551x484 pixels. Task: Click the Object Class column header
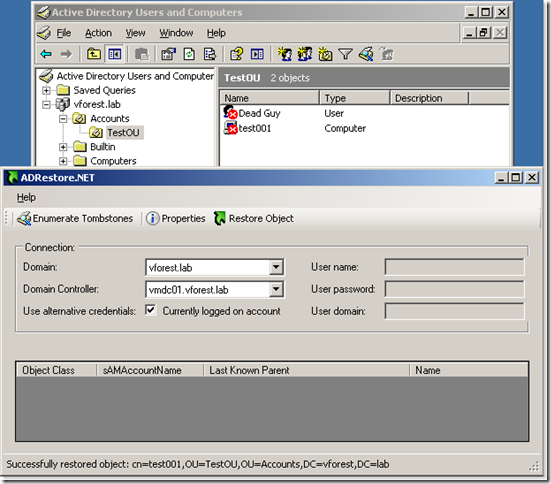tap(56, 370)
